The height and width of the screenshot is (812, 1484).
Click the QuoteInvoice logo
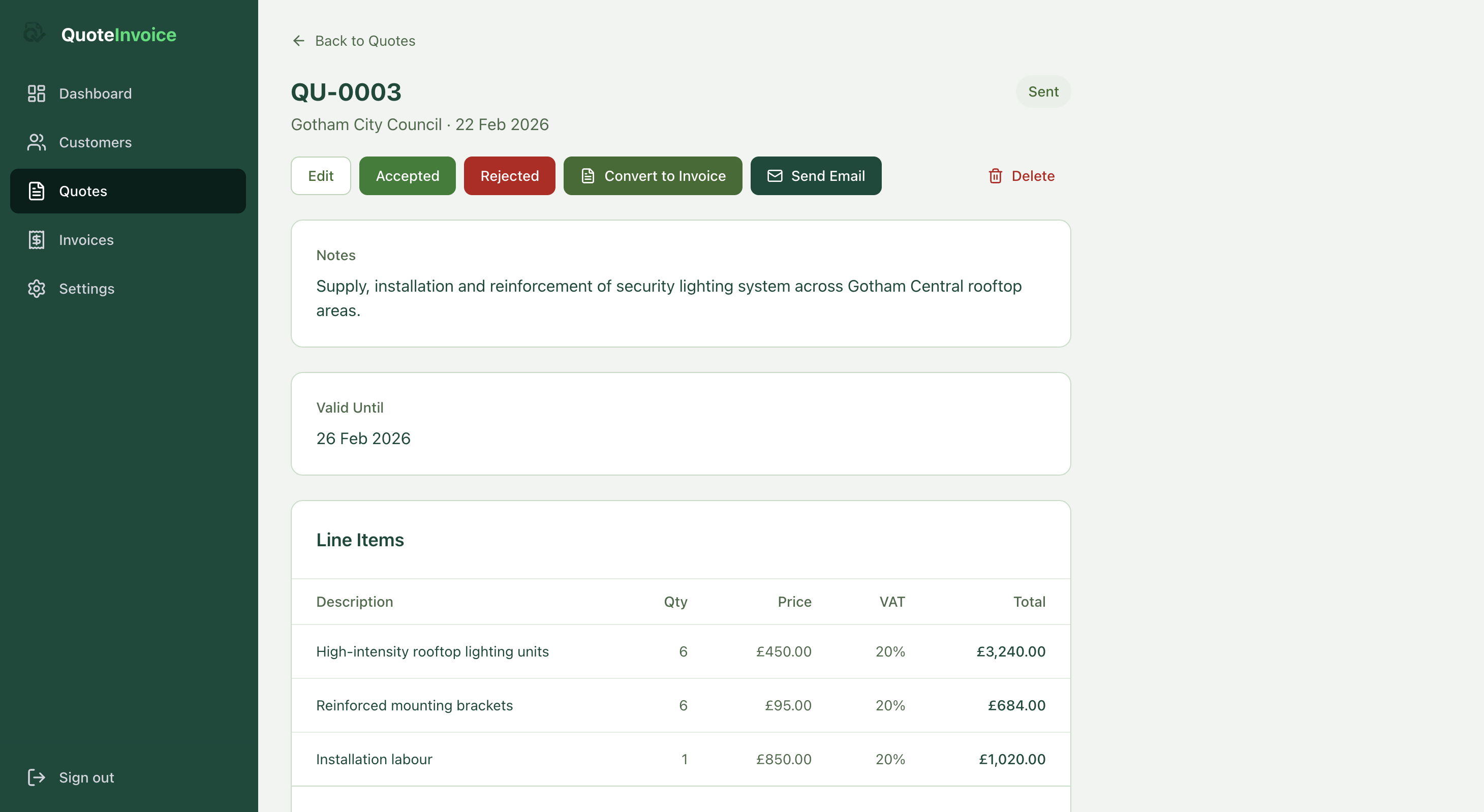pos(99,34)
